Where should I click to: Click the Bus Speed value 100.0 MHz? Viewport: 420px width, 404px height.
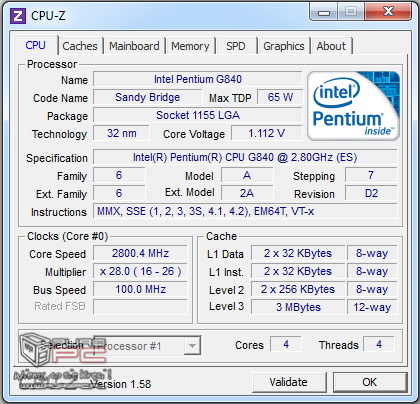[140, 289]
